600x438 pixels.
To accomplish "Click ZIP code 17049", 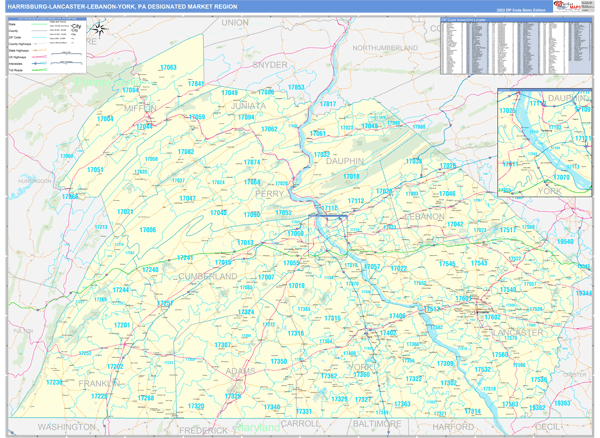I will (x=230, y=93).
